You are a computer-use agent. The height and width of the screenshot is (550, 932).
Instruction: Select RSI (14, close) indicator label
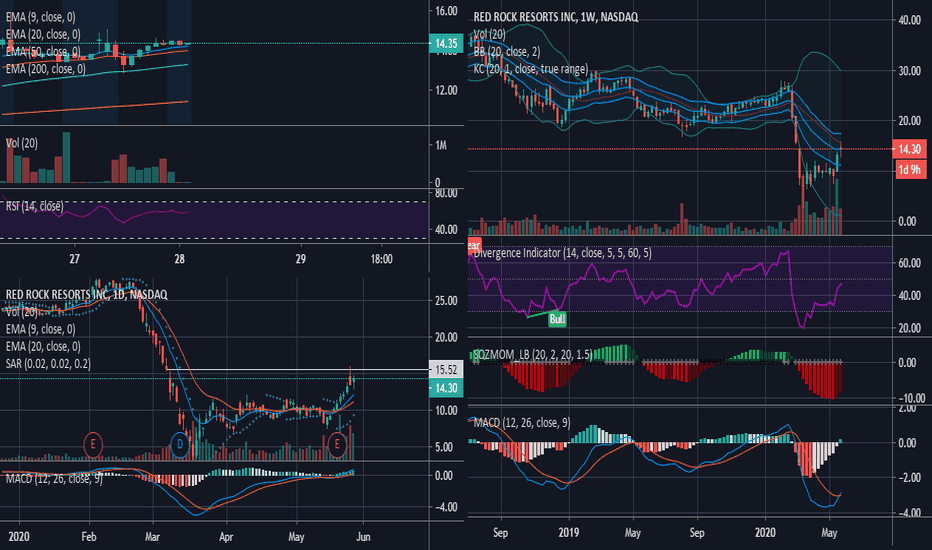point(34,206)
